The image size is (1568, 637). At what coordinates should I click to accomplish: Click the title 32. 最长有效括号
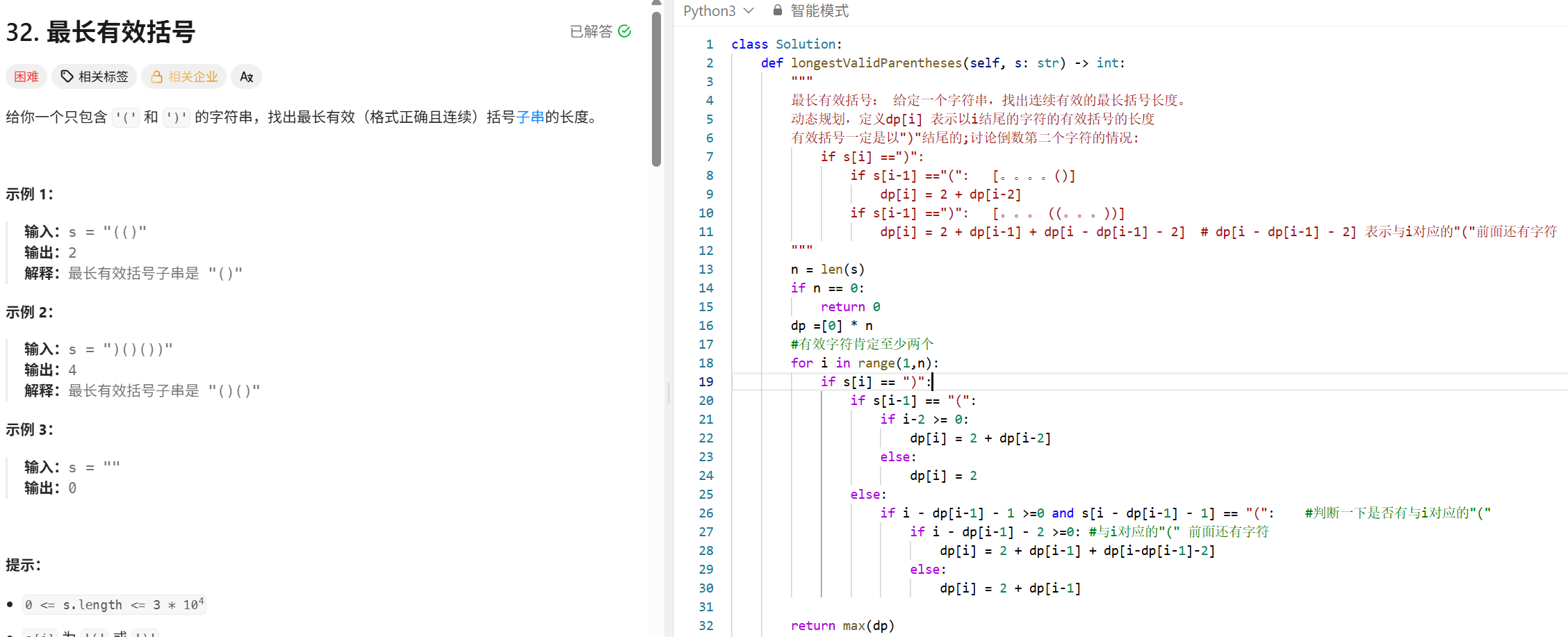(101, 32)
